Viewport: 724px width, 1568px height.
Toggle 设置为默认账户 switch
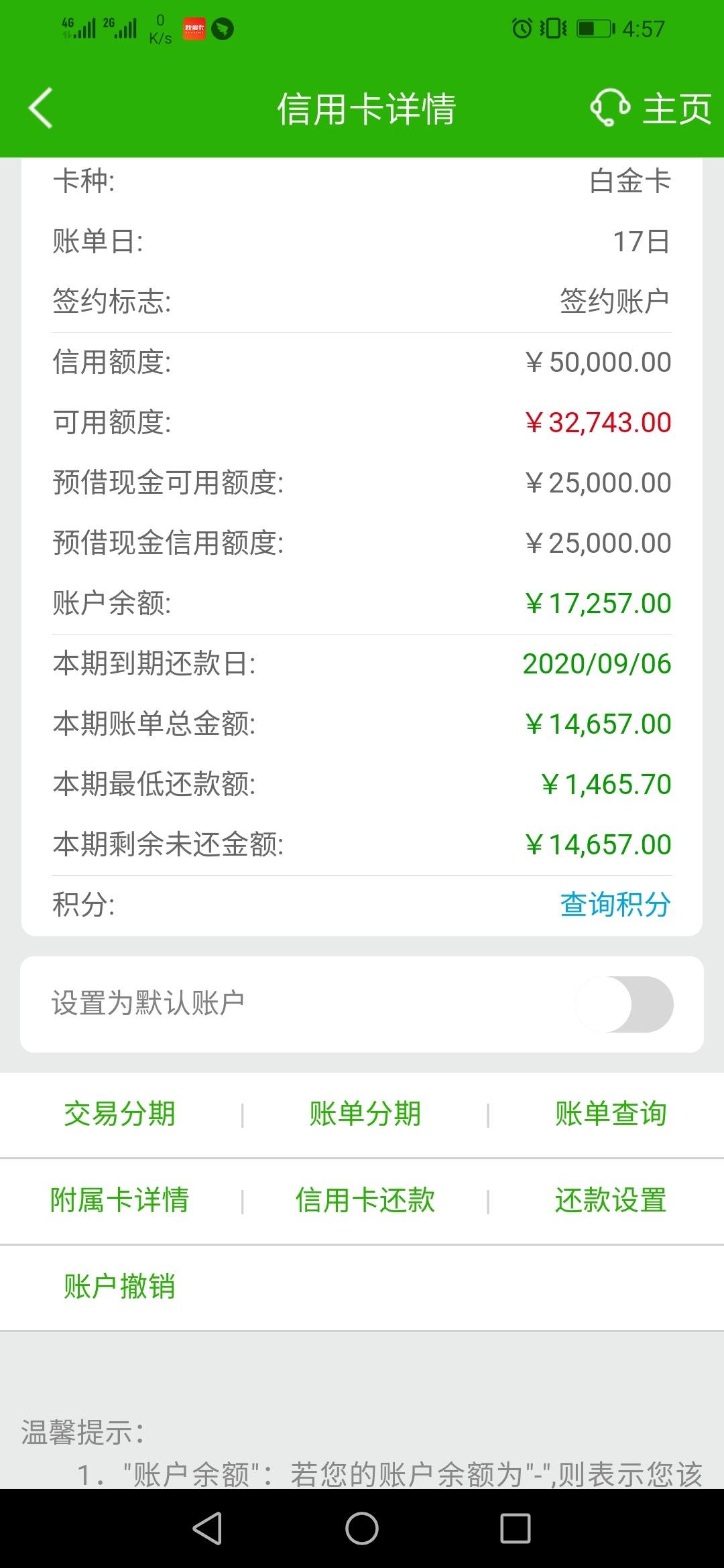click(x=624, y=1004)
